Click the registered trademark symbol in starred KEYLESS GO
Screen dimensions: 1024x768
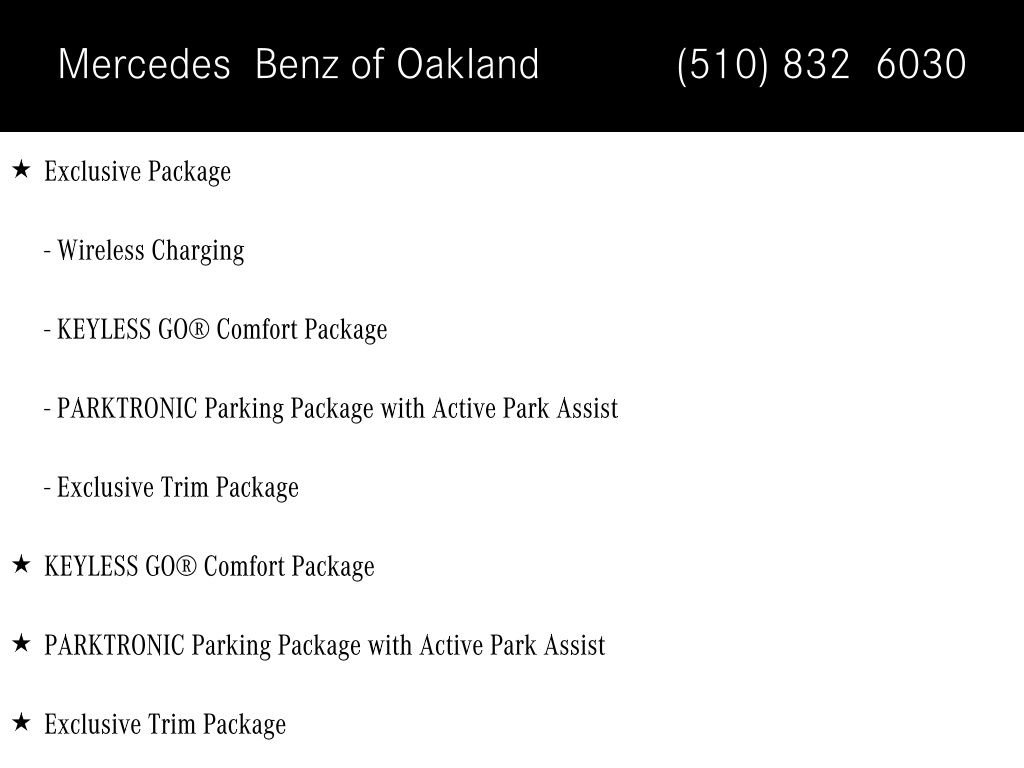(186, 566)
